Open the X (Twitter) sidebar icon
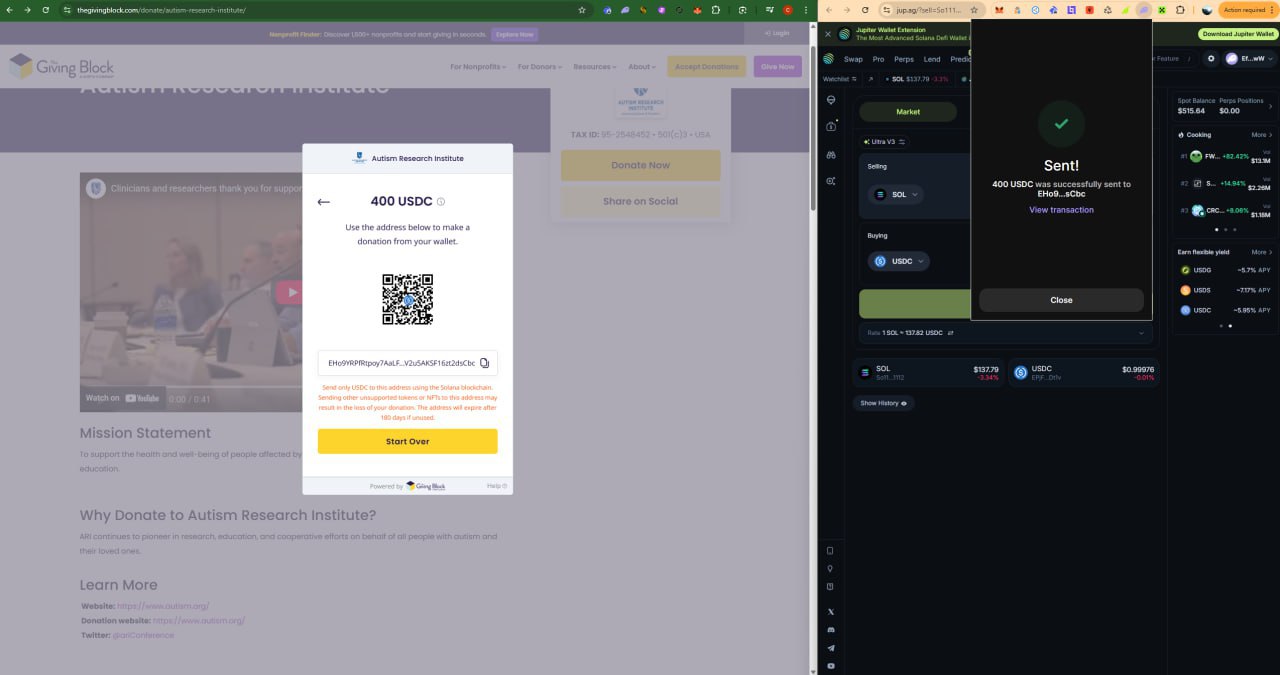 tap(830, 611)
